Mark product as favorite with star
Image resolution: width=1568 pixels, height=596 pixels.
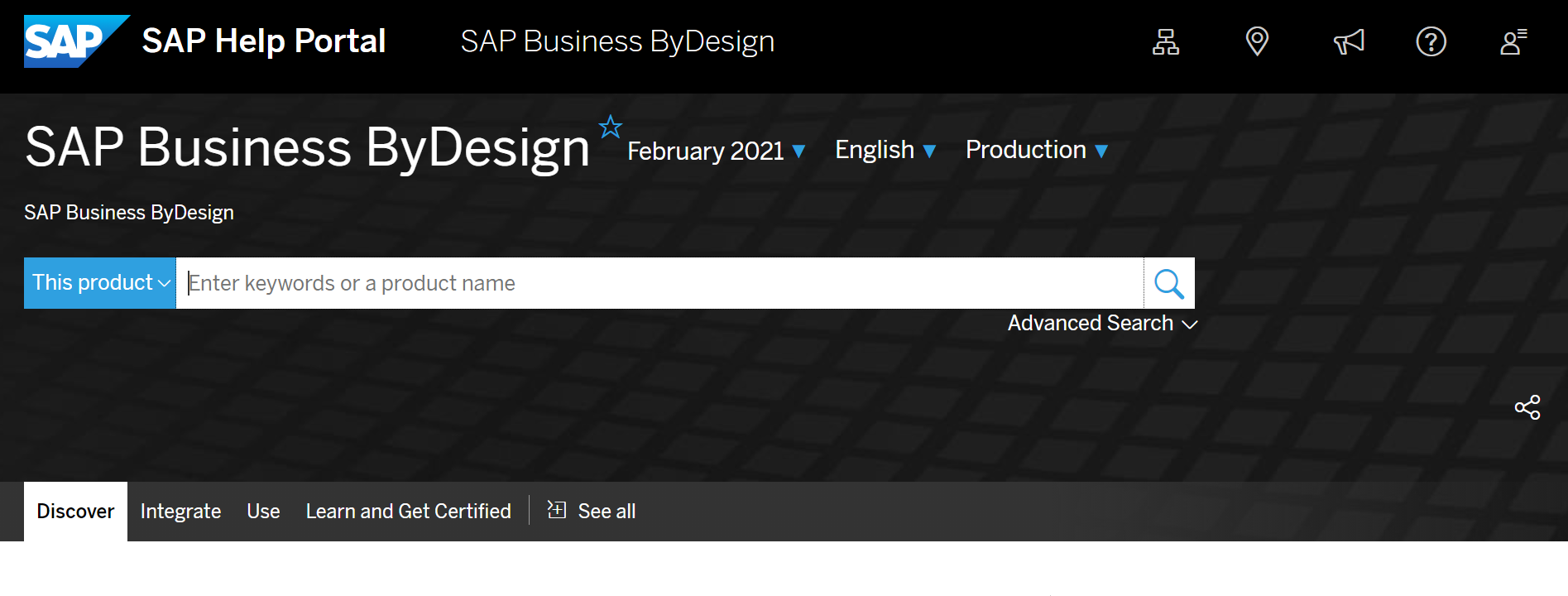(611, 127)
